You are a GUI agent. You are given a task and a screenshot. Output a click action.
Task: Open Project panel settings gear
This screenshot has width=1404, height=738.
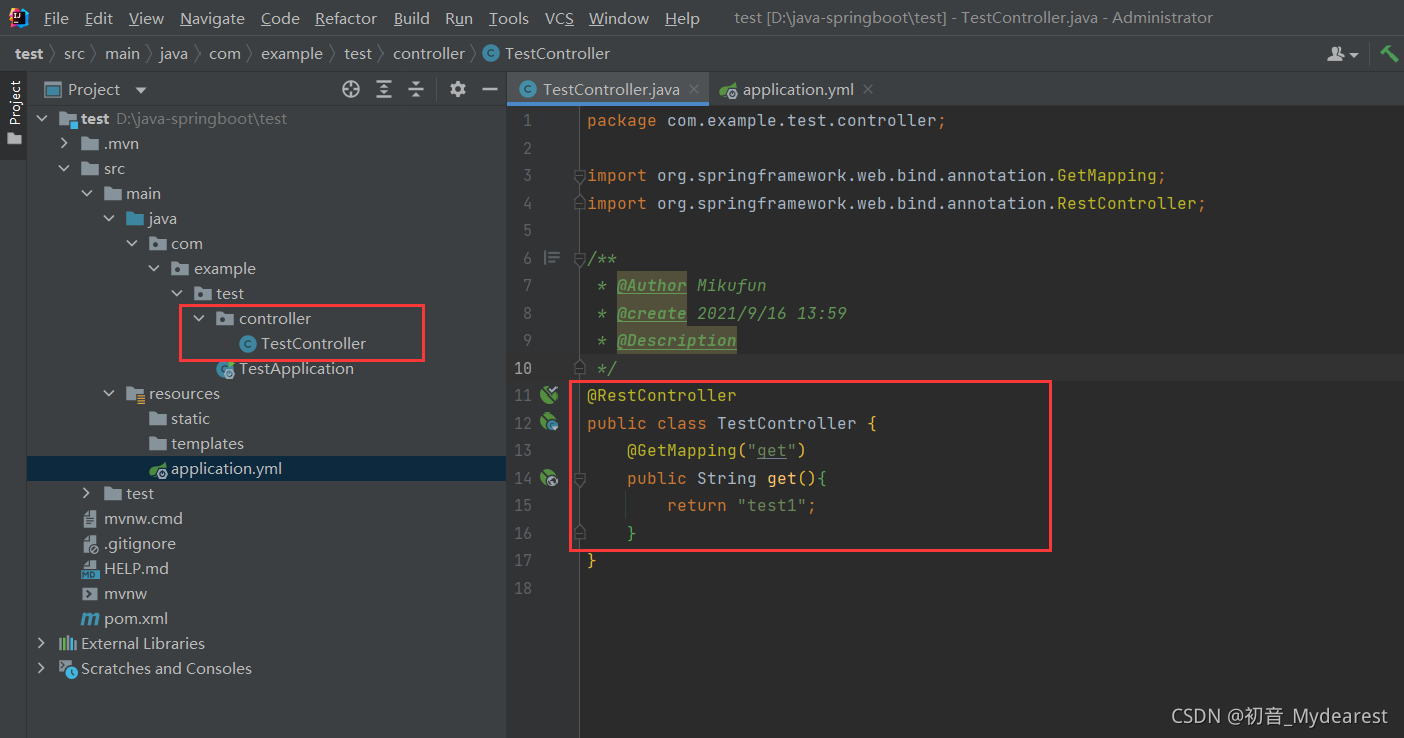tap(458, 89)
